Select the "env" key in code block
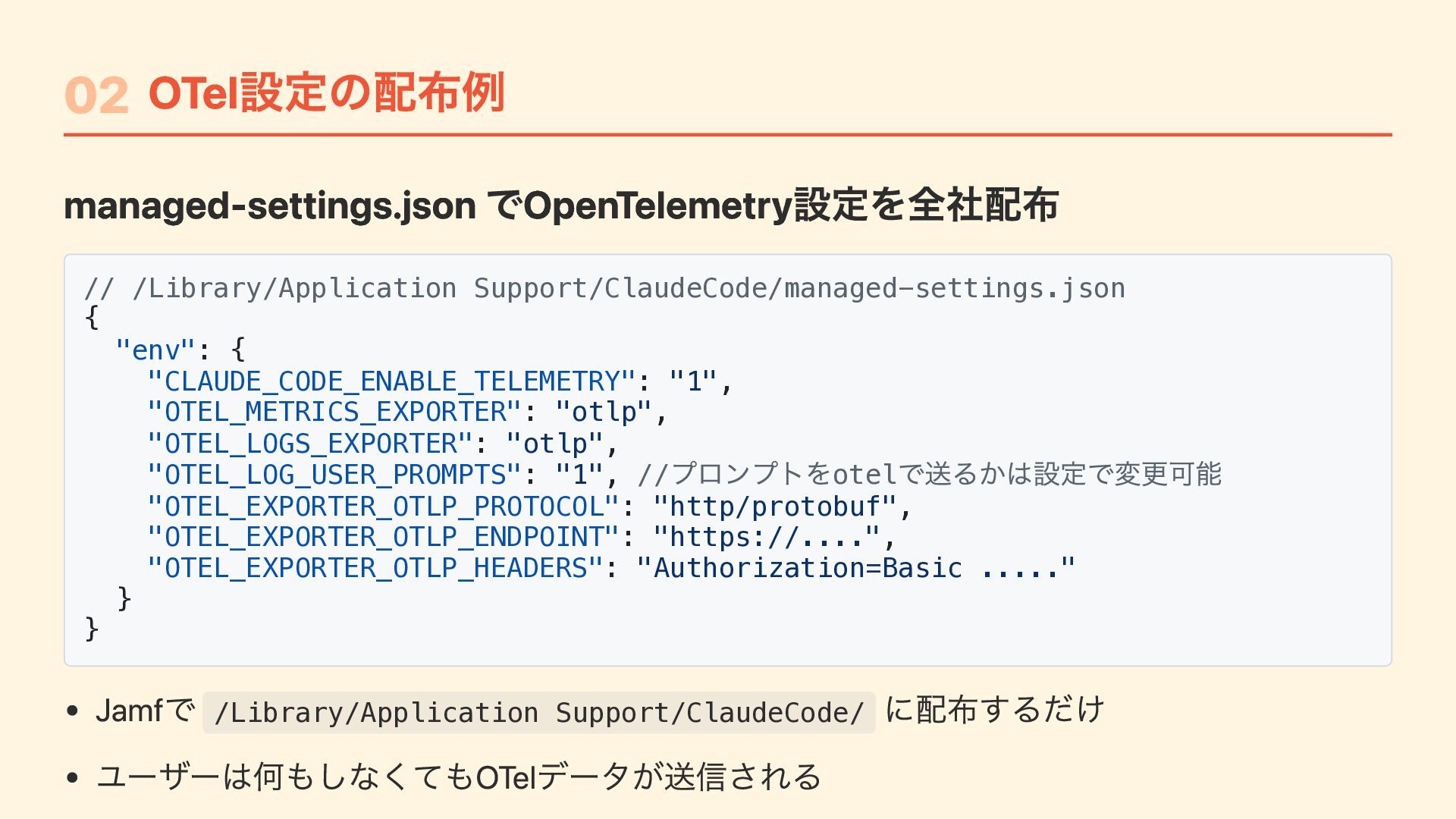 (155, 350)
